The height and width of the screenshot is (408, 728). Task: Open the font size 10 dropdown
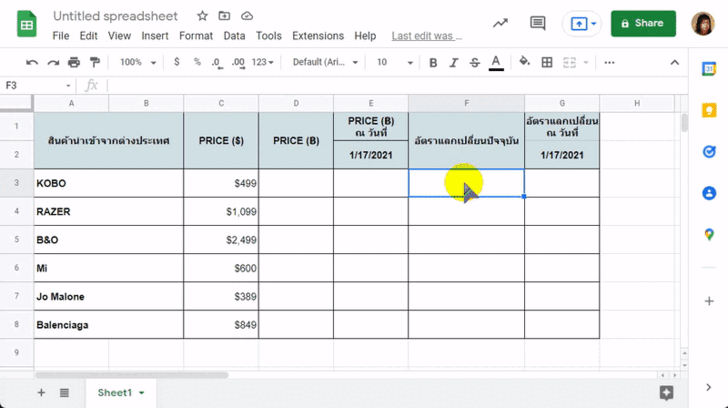394,62
